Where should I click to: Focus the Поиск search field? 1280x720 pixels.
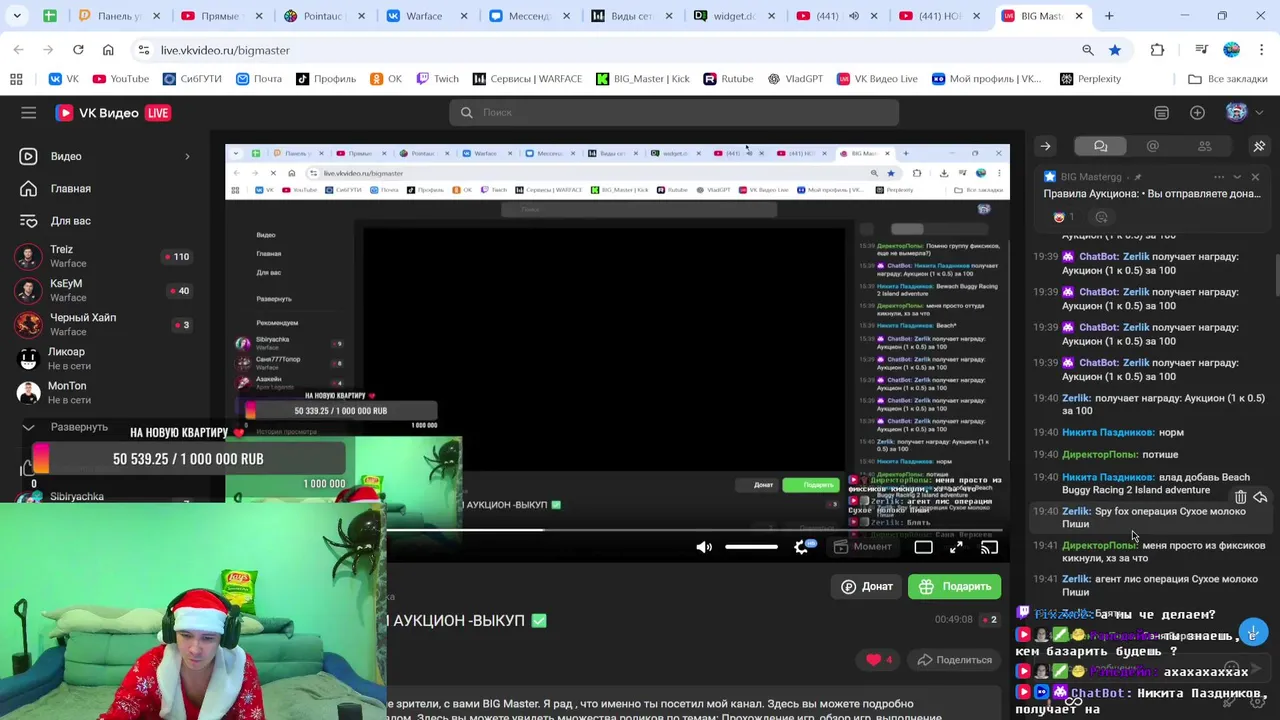click(674, 113)
